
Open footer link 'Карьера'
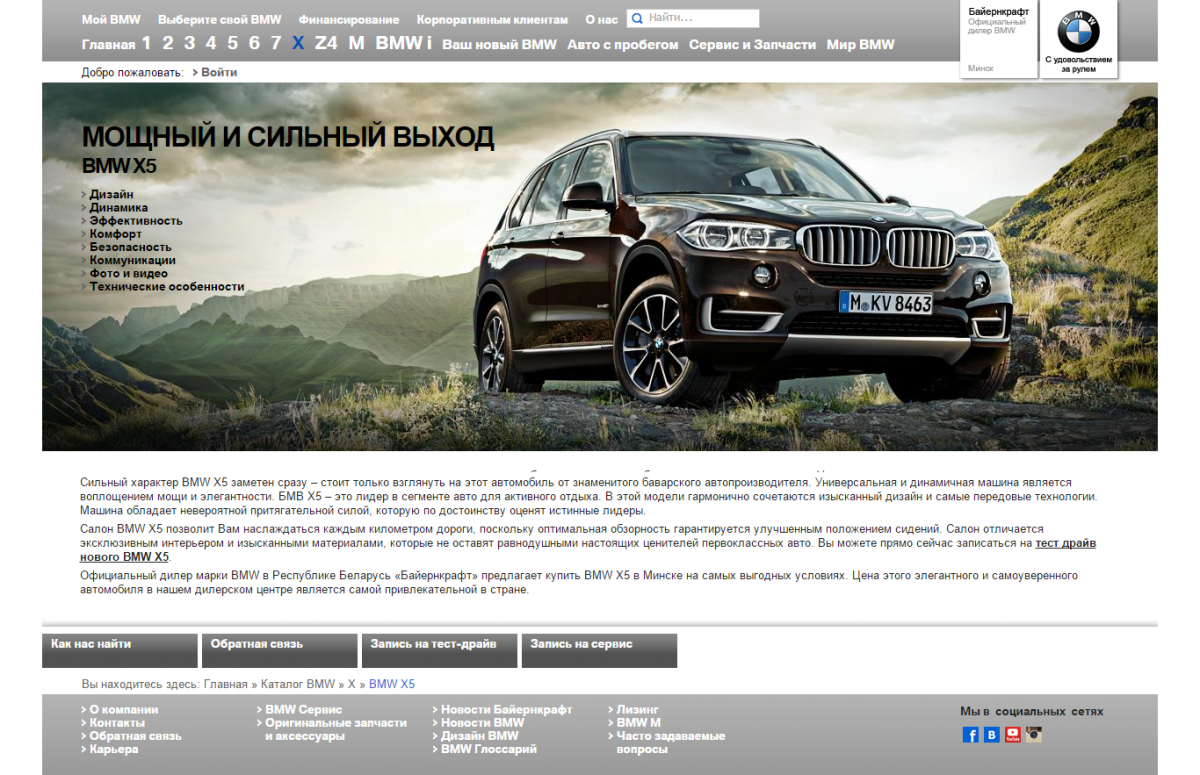pyautogui.click(x=113, y=748)
